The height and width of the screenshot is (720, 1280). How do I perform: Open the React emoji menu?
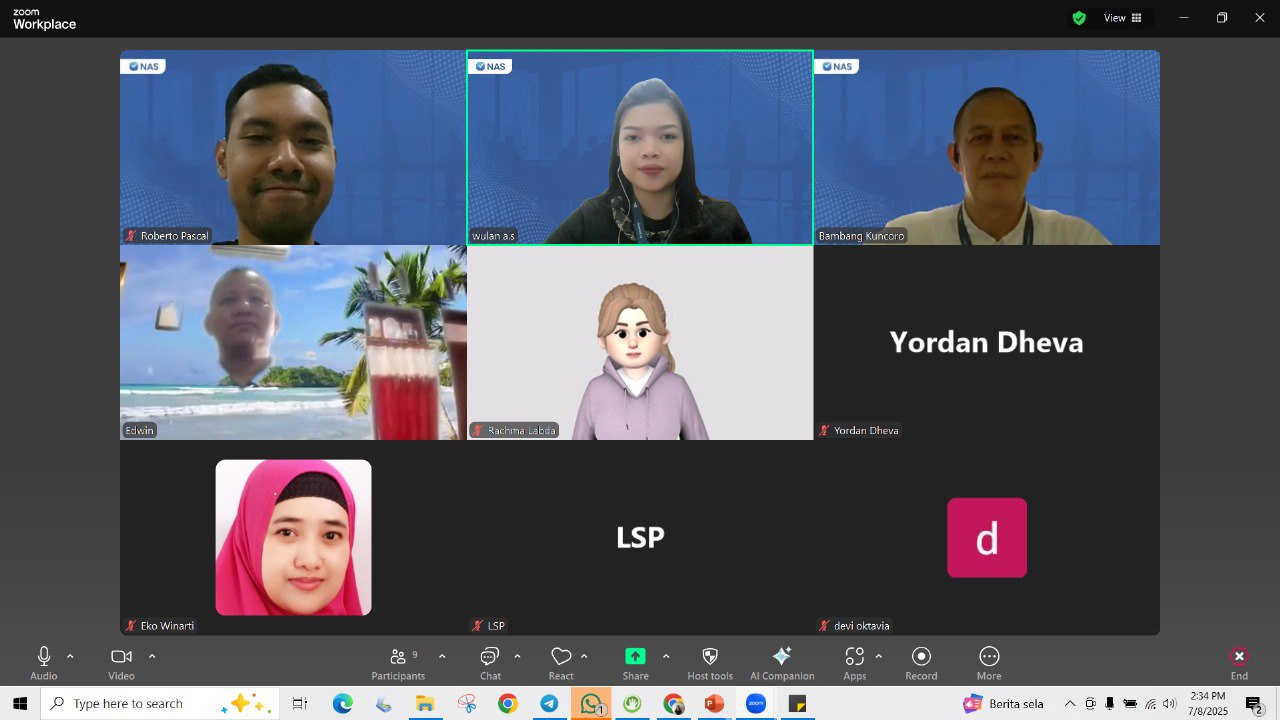click(561, 663)
